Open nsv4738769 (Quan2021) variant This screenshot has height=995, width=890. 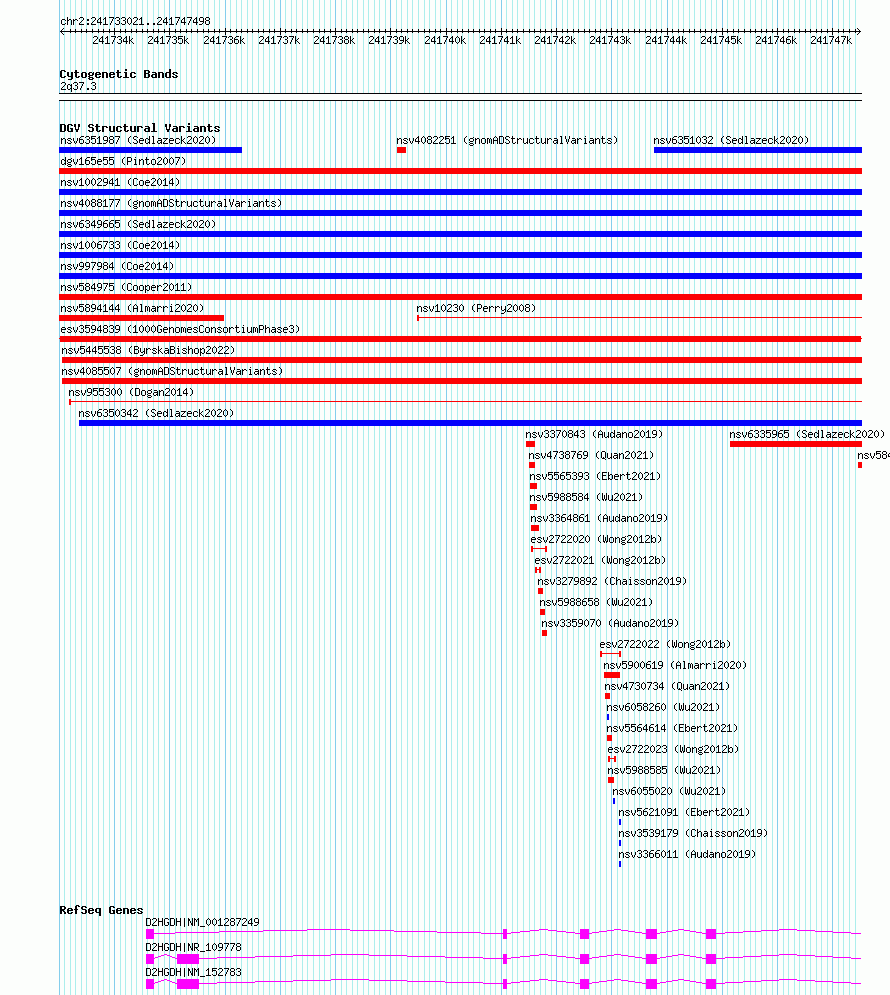click(591, 455)
